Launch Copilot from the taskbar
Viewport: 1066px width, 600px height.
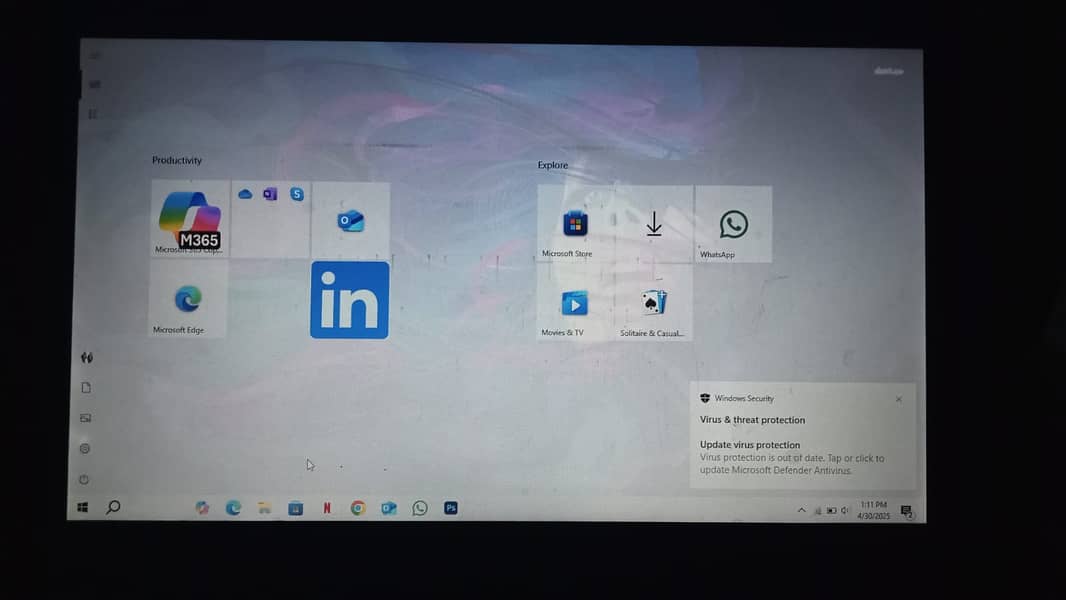tap(202, 508)
